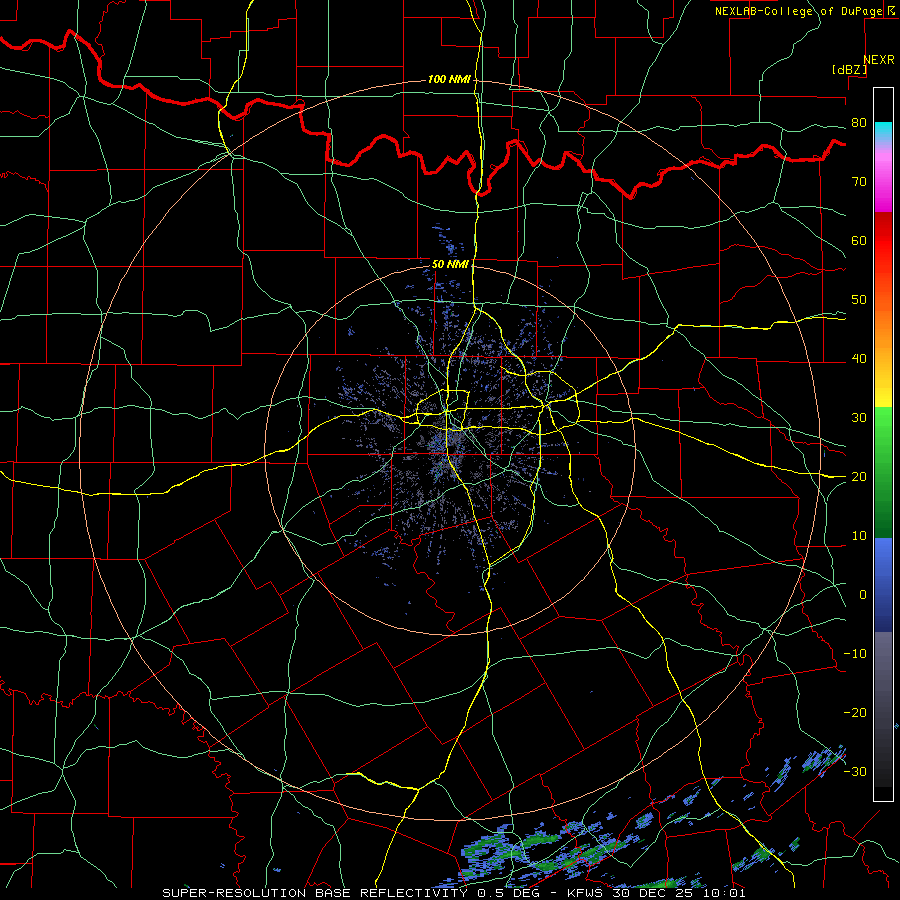Click the 100 NMI range ring label

(449, 79)
